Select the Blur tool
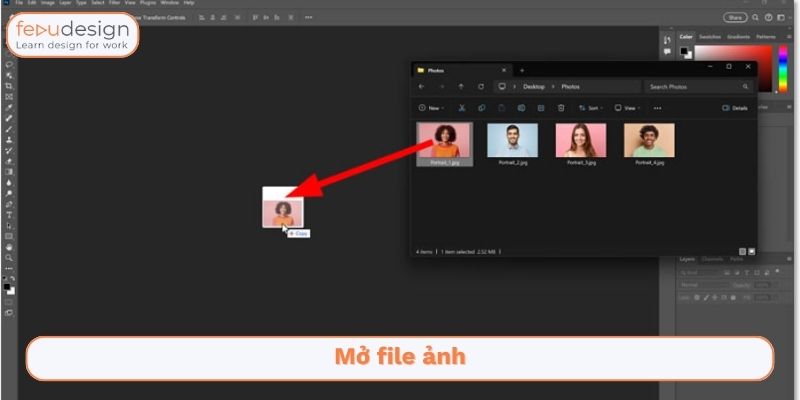The image size is (800, 400). click(x=9, y=183)
